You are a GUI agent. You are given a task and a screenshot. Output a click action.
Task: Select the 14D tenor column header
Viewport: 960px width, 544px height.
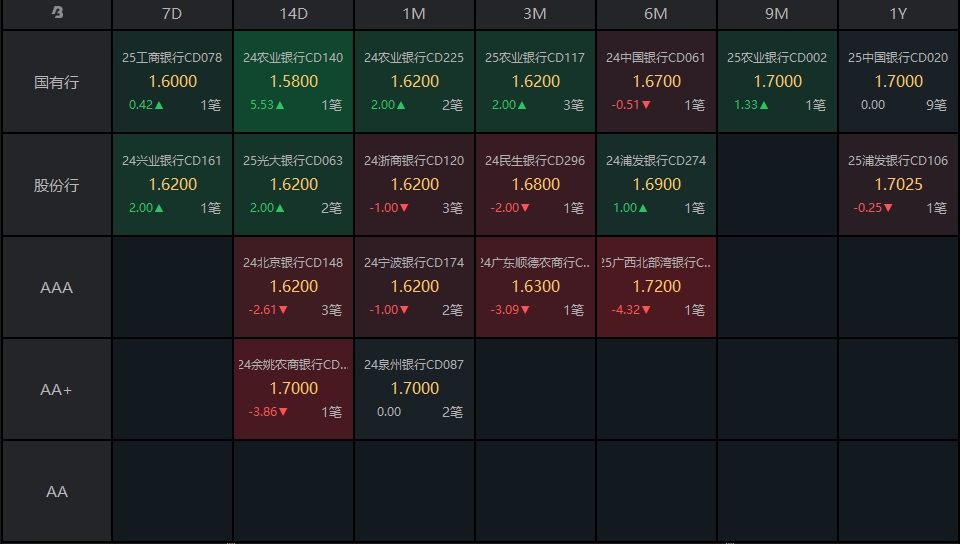[x=293, y=14]
